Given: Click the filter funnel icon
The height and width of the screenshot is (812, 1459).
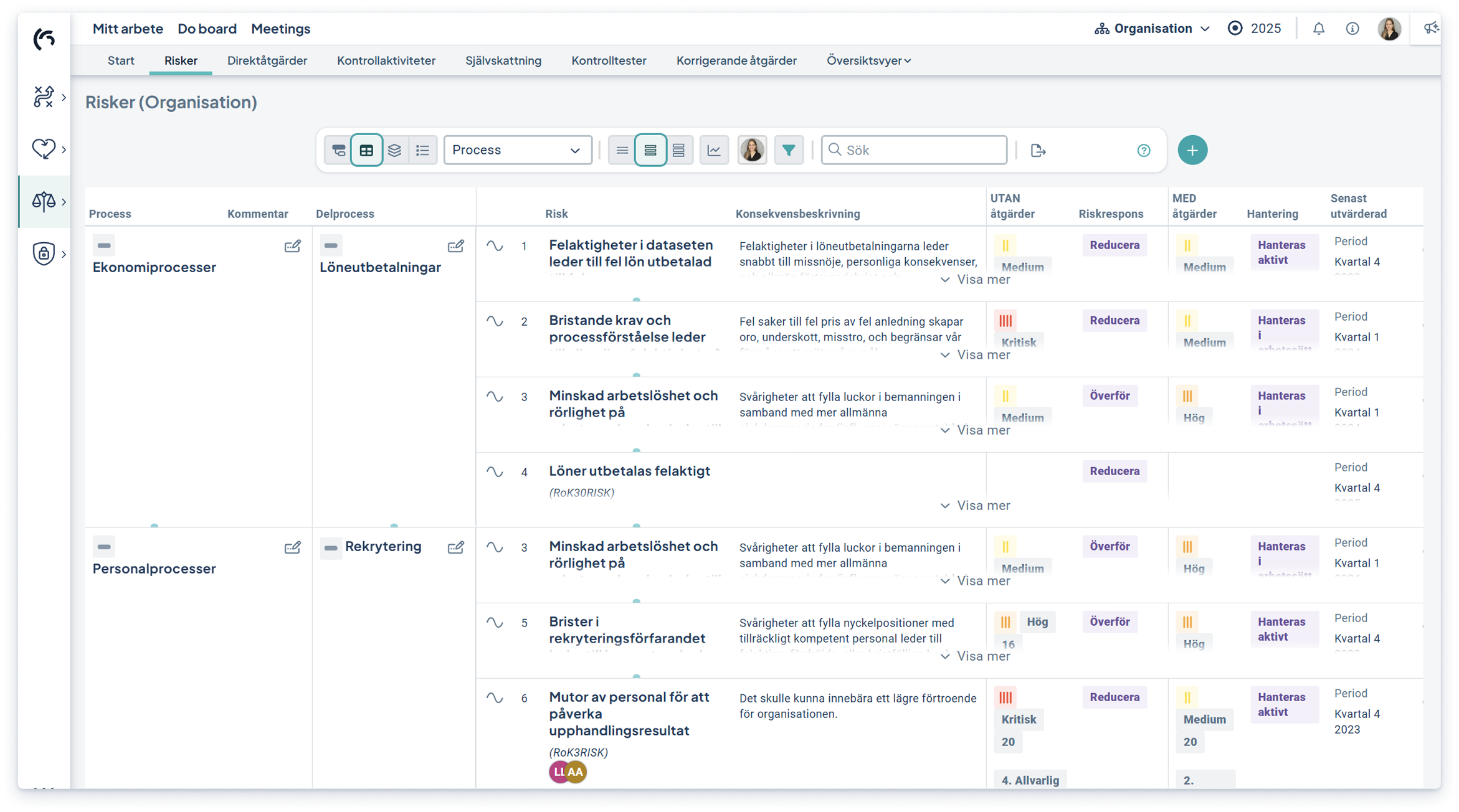Looking at the screenshot, I should point(788,150).
